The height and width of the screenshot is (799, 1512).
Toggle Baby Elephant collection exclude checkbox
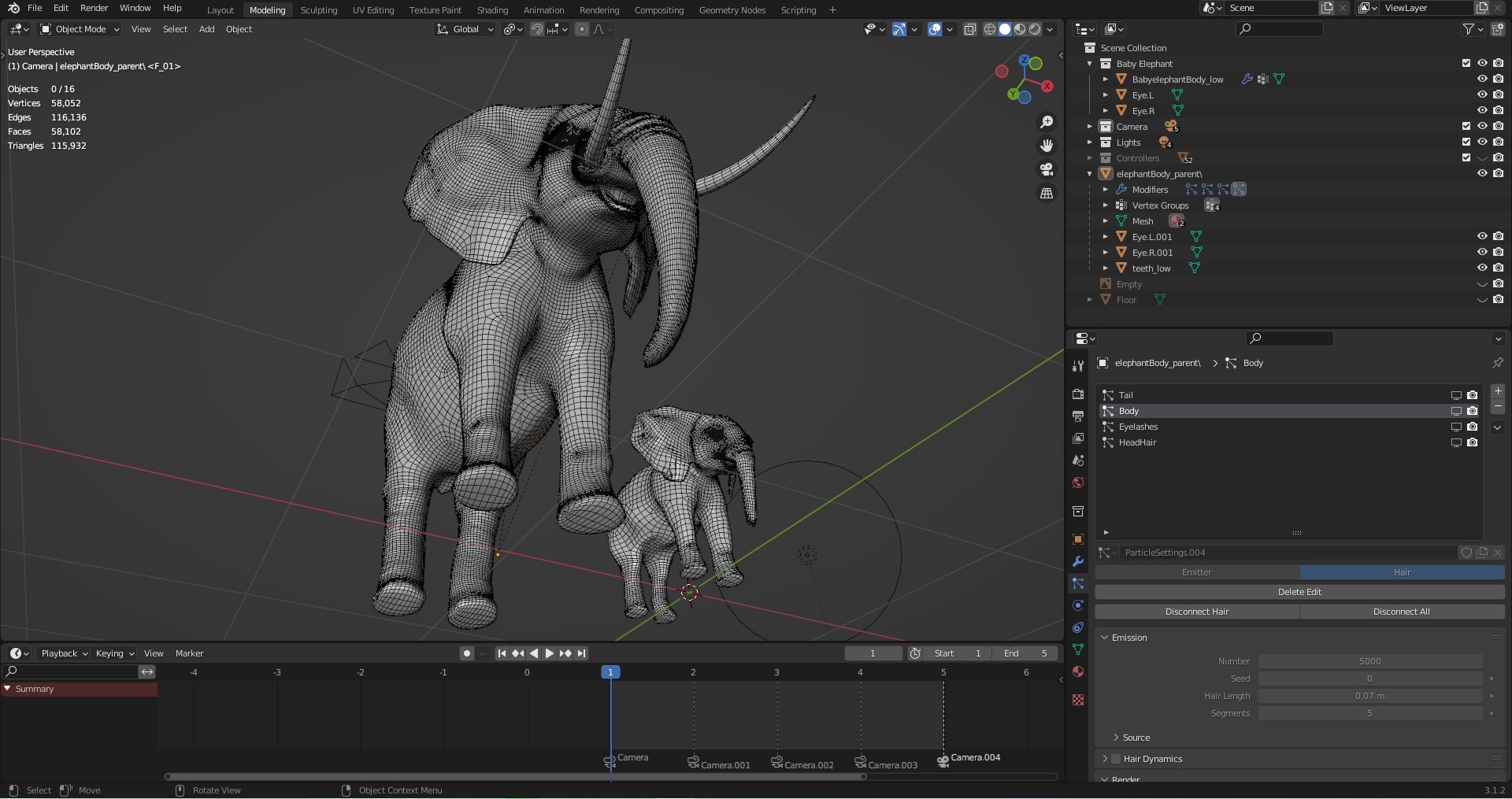pos(1466,63)
